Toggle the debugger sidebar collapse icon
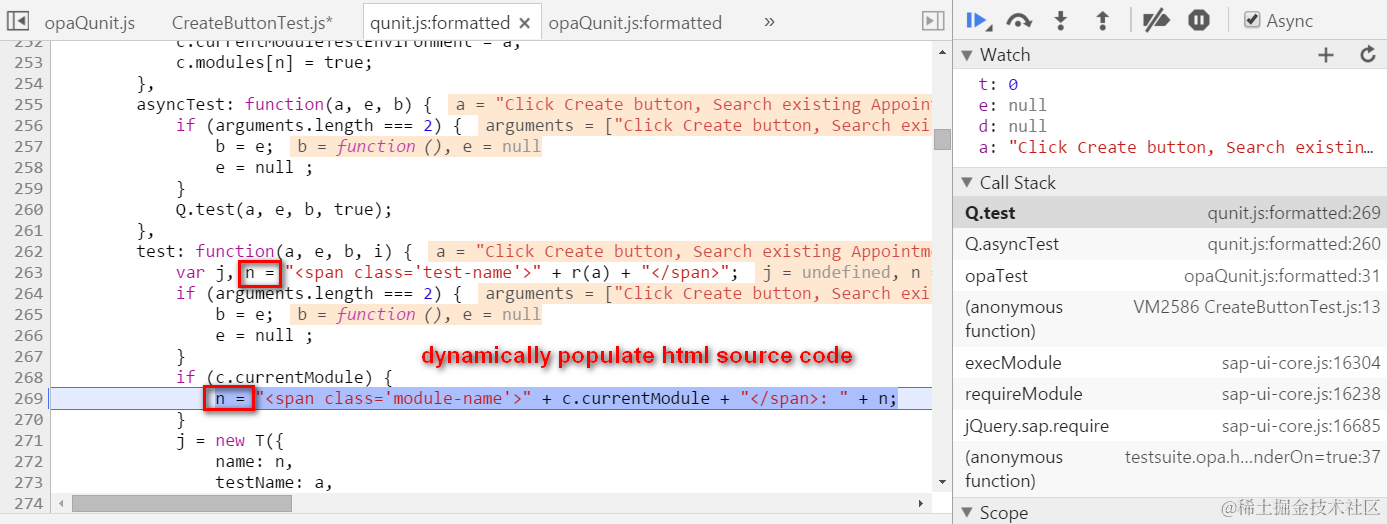The image size is (1387, 524). click(x=932, y=21)
